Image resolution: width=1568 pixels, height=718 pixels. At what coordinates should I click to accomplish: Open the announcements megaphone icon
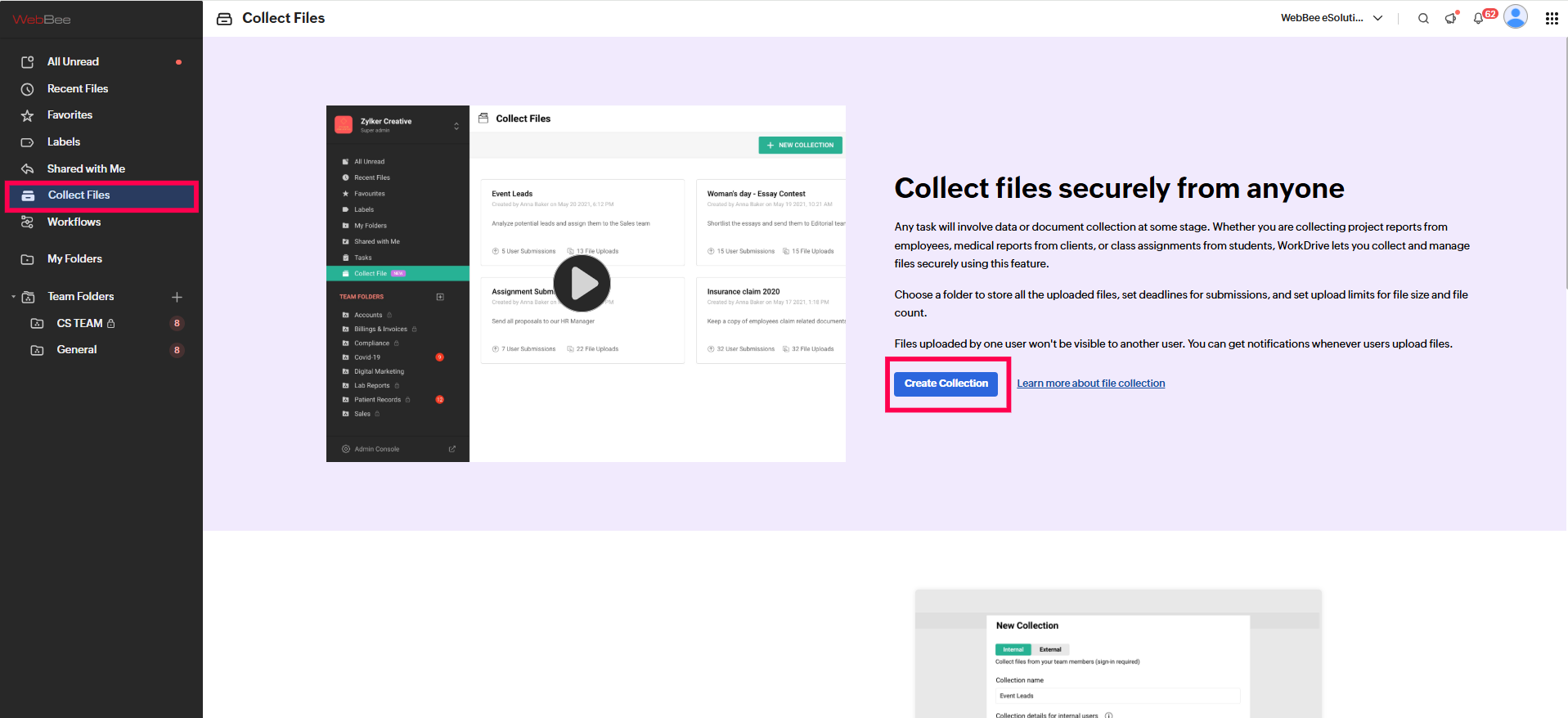(x=1451, y=18)
